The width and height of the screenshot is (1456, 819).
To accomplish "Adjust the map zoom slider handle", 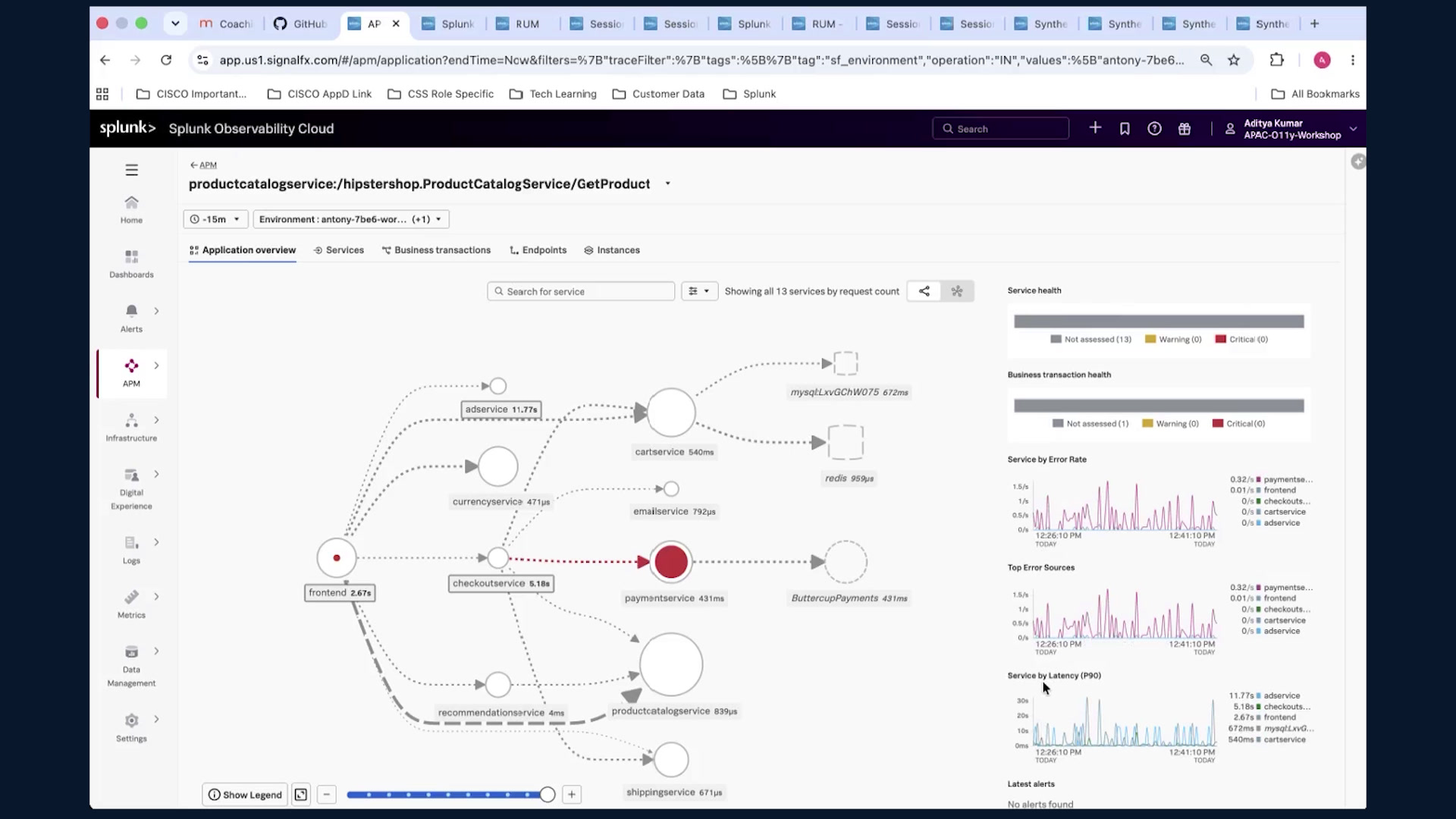I will [547, 795].
